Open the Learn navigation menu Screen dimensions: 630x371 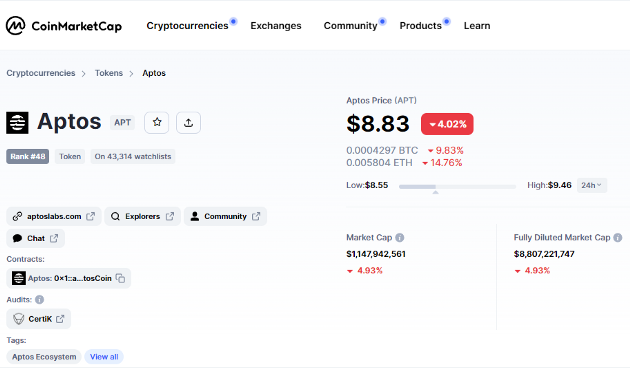pos(477,26)
